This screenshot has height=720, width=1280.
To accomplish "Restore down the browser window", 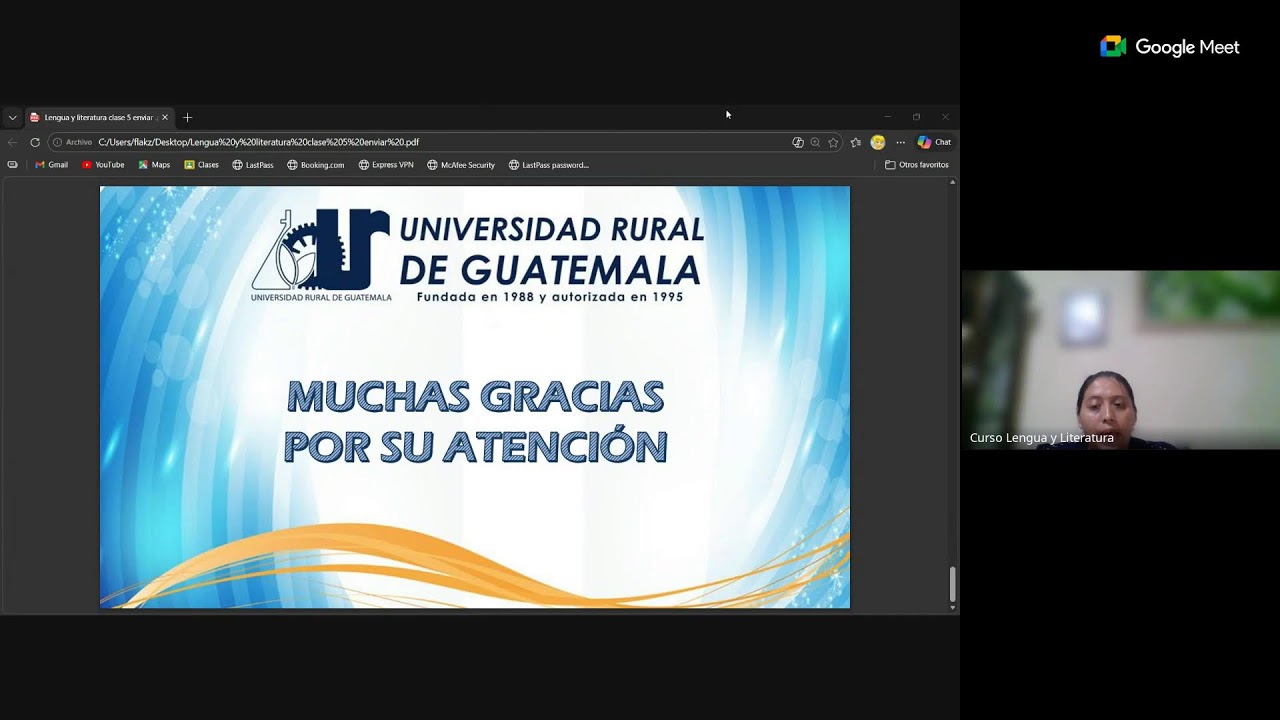I will coord(916,117).
